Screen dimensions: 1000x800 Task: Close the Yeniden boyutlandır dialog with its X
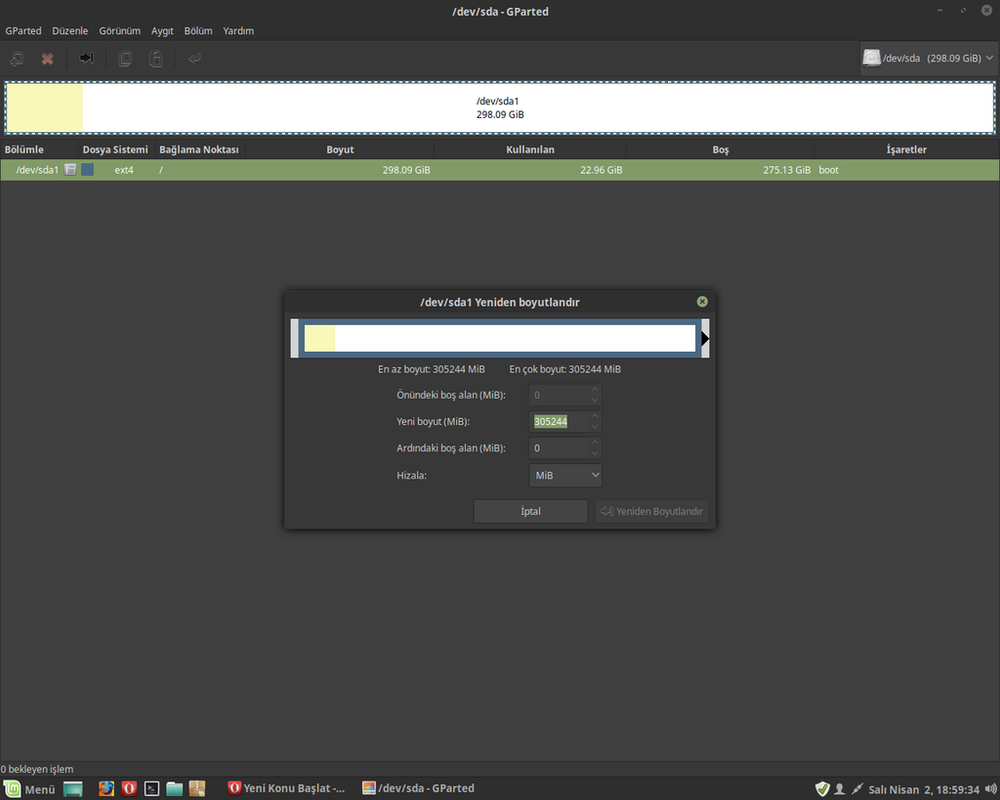pos(702,302)
